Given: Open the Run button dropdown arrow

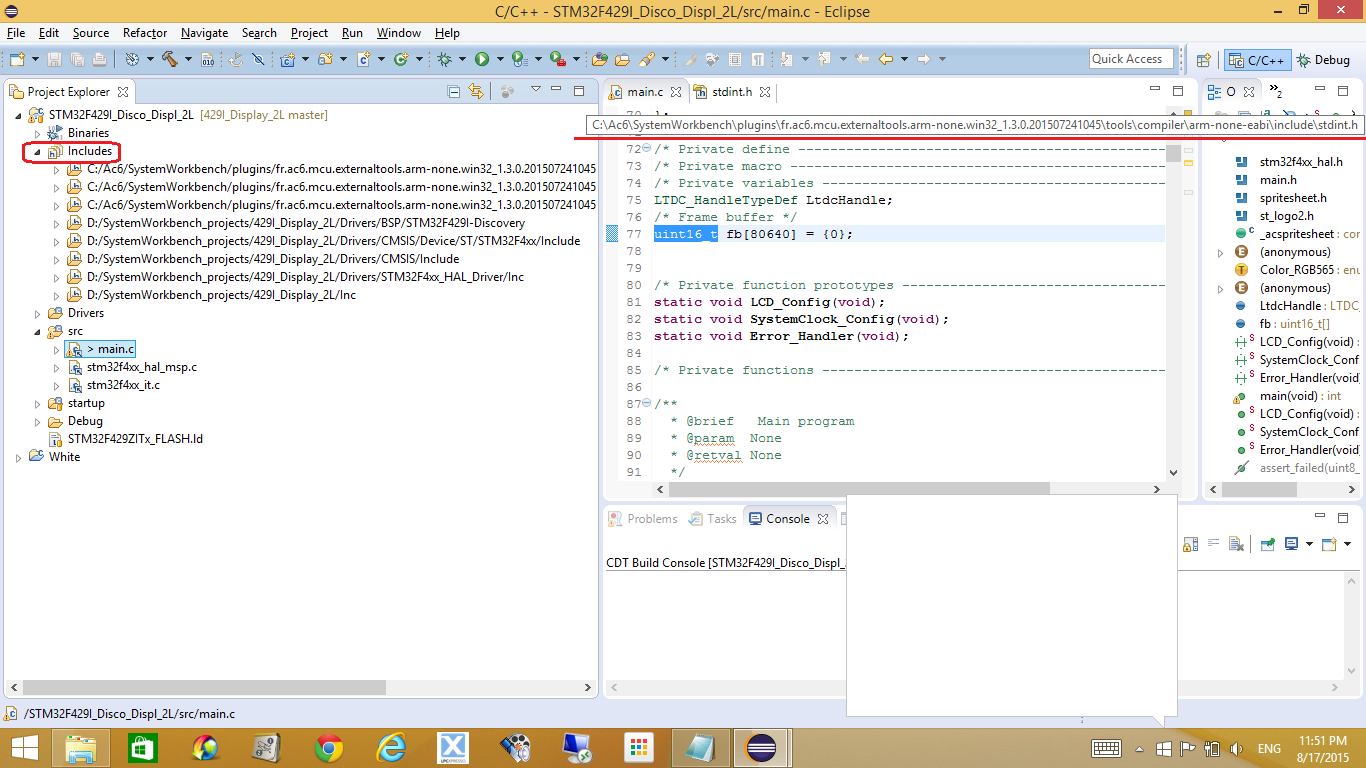Looking at the screenshot, I should tap(499, 60).
